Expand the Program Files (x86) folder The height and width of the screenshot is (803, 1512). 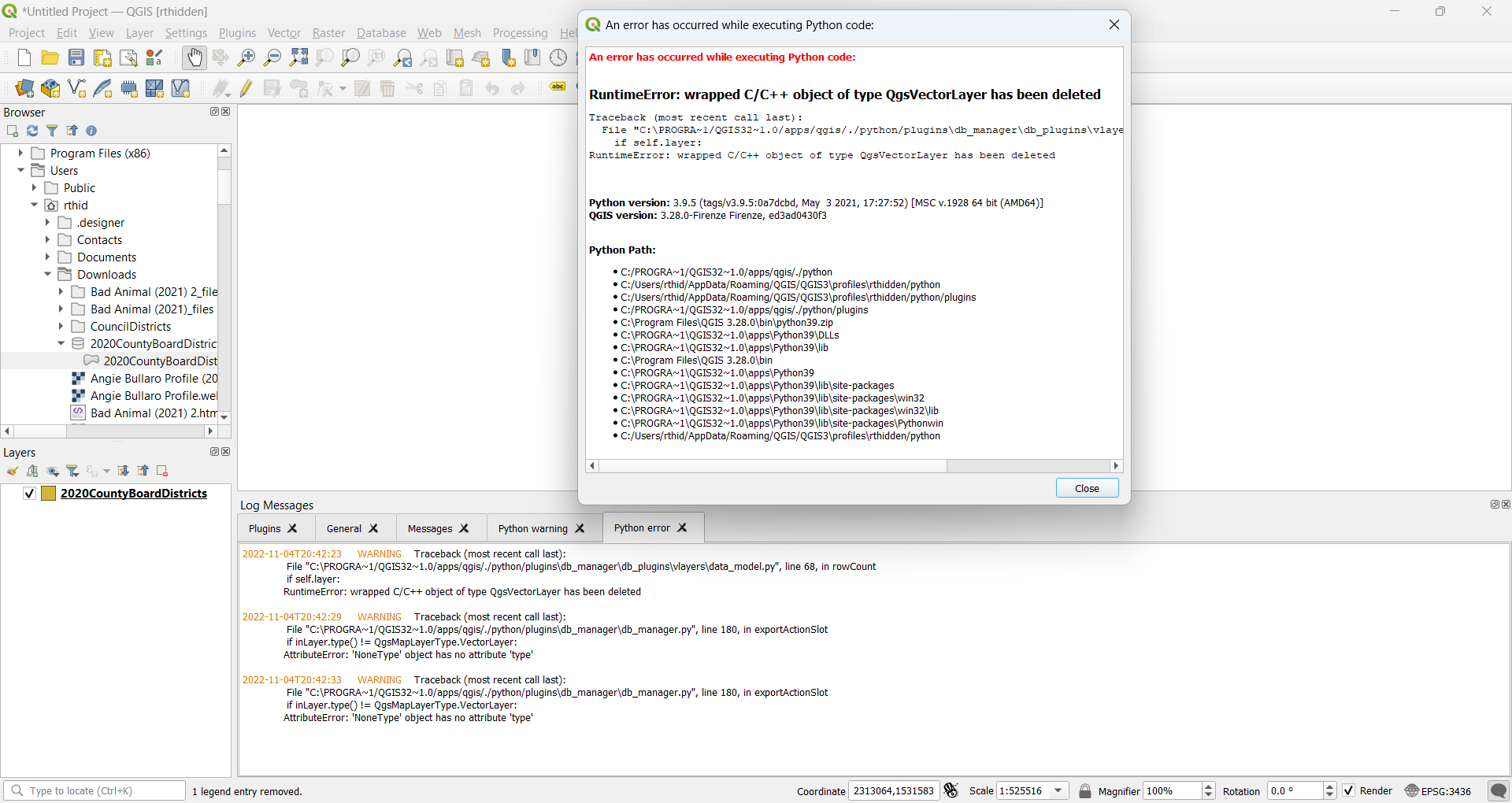pyautogui.click(x=20, y=154)
